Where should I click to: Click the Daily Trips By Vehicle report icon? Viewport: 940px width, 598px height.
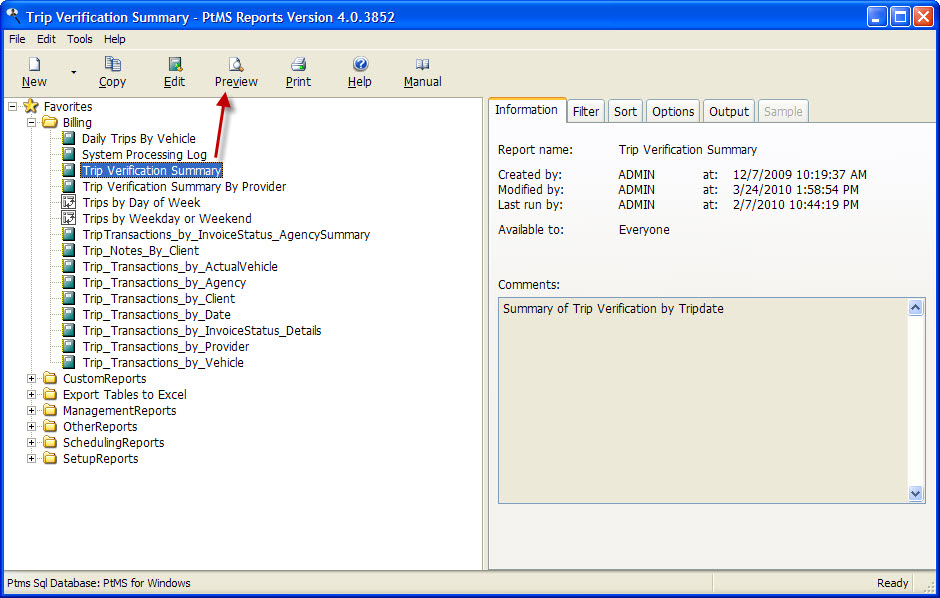69,138
